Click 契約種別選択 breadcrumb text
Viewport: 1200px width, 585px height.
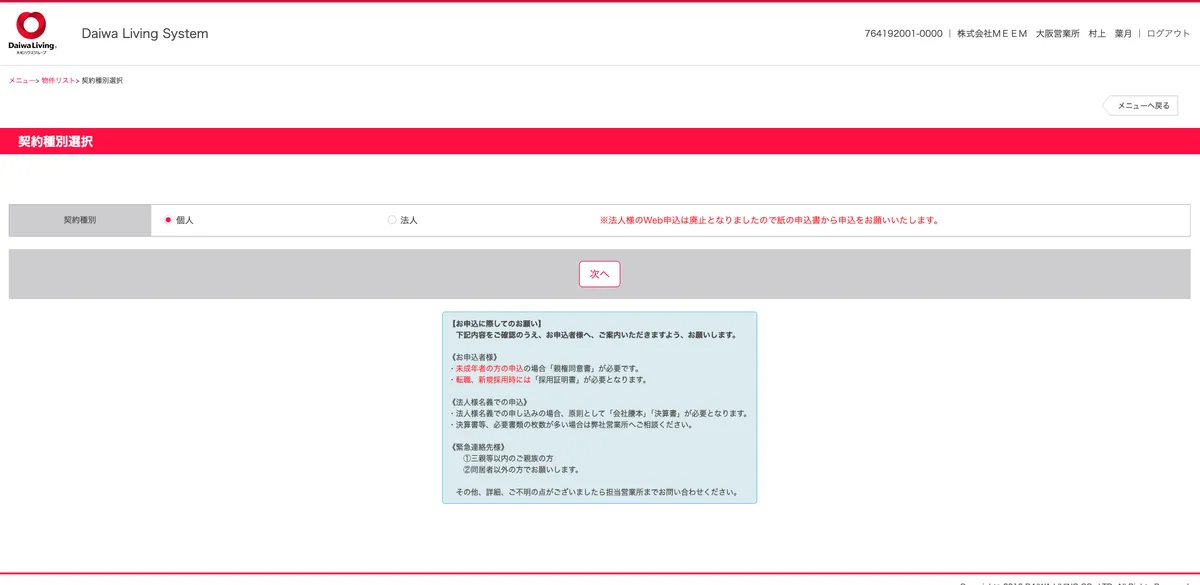102,80
